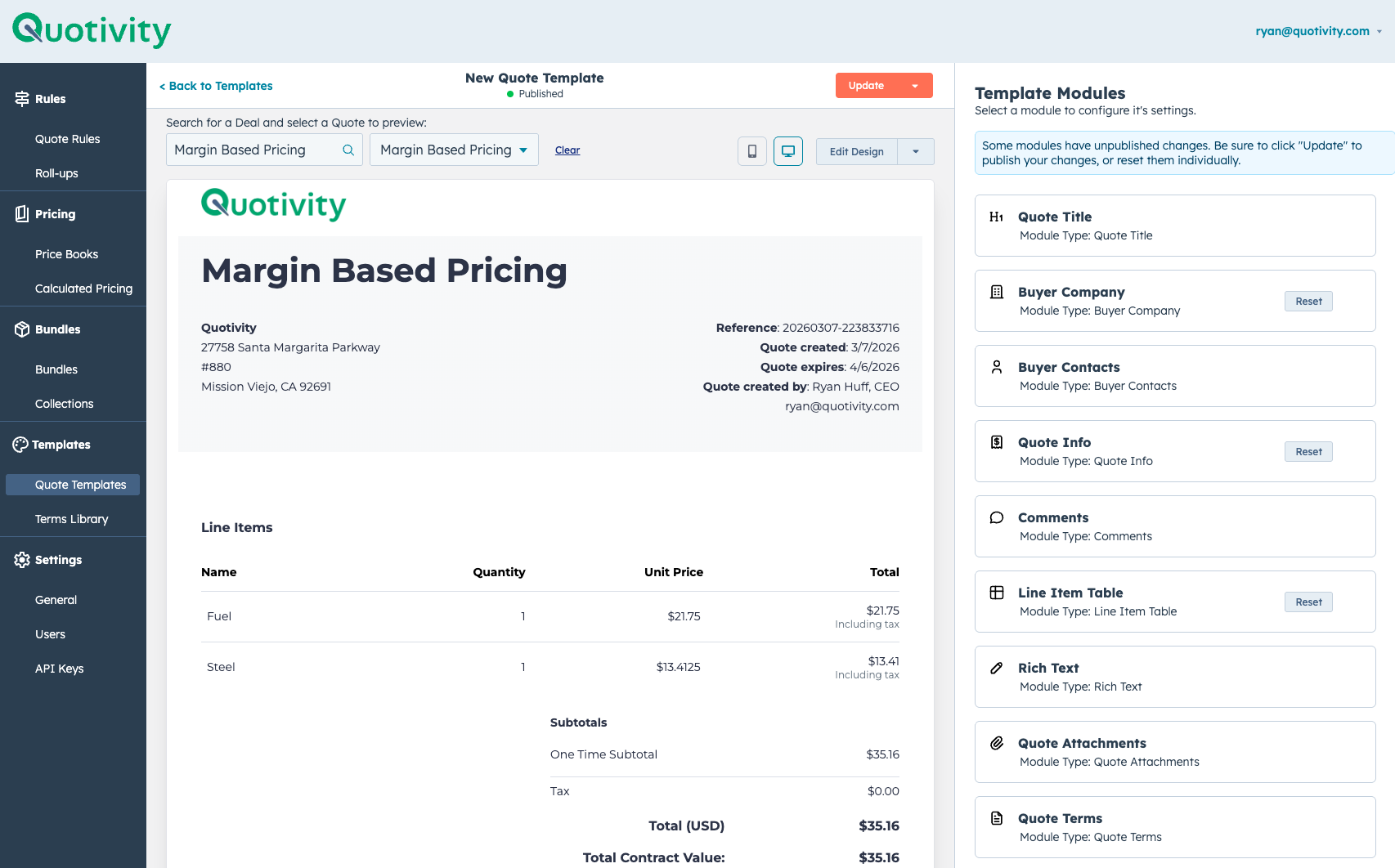Click the search magnifier icon in deal field

(x=348, y=150)
